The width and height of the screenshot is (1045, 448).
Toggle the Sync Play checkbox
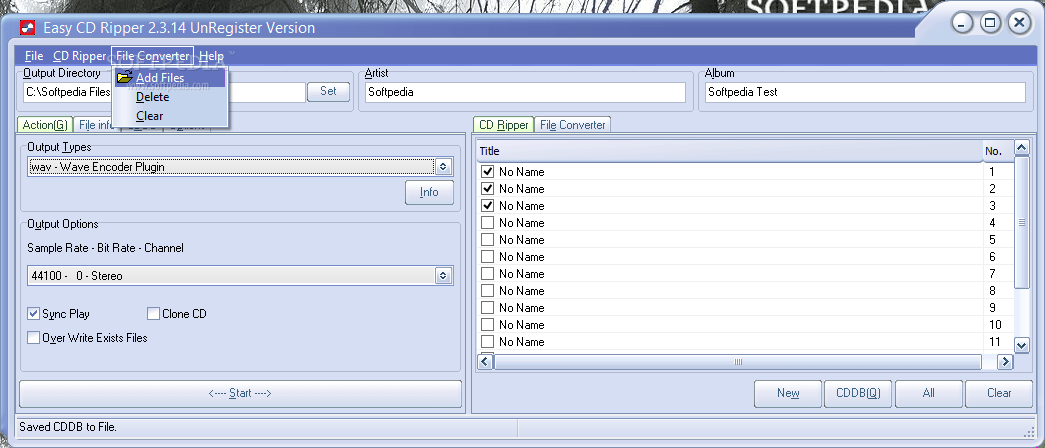pyautogui.click(x=33, y=313)
